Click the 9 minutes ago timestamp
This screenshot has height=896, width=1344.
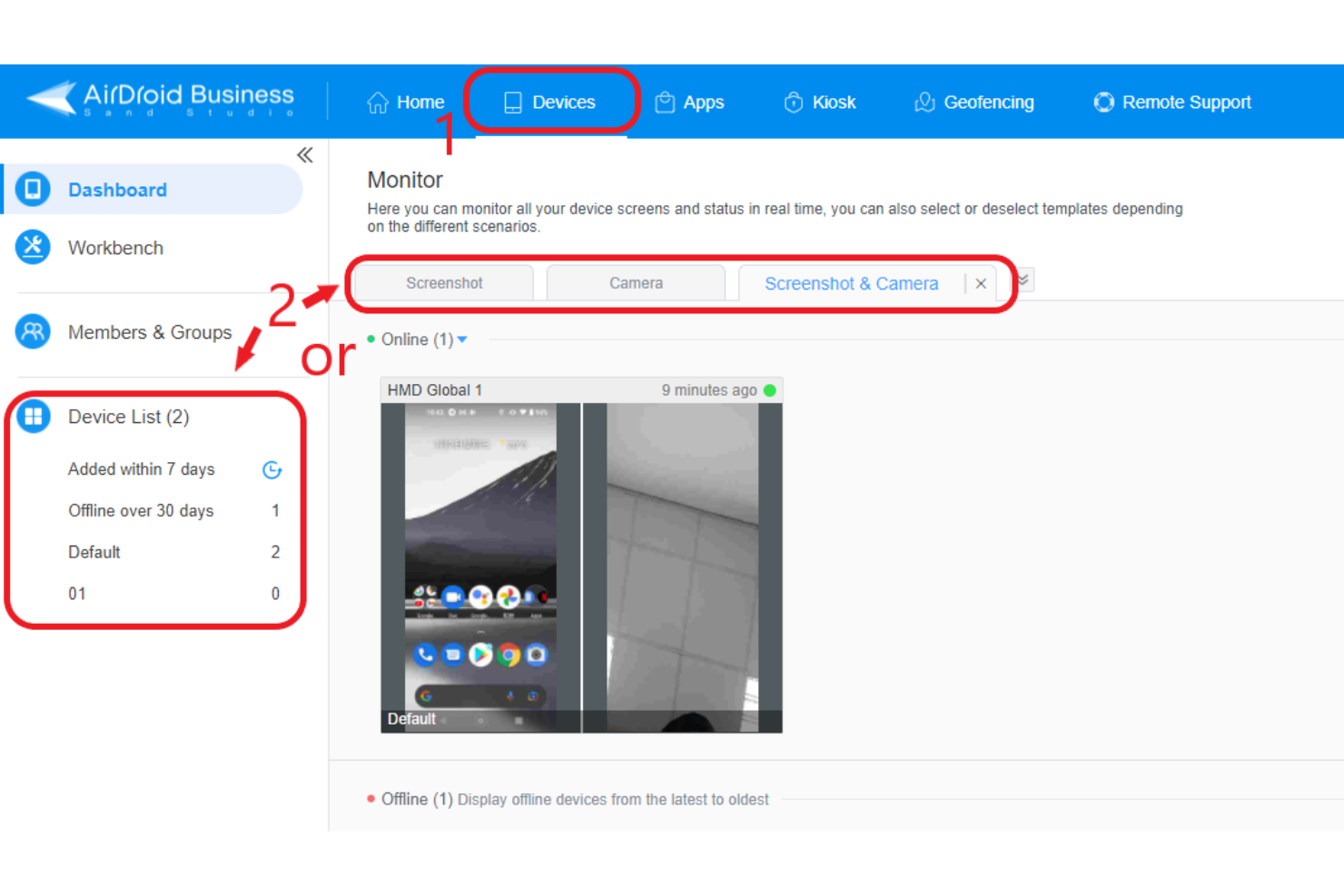coord(708,390)
